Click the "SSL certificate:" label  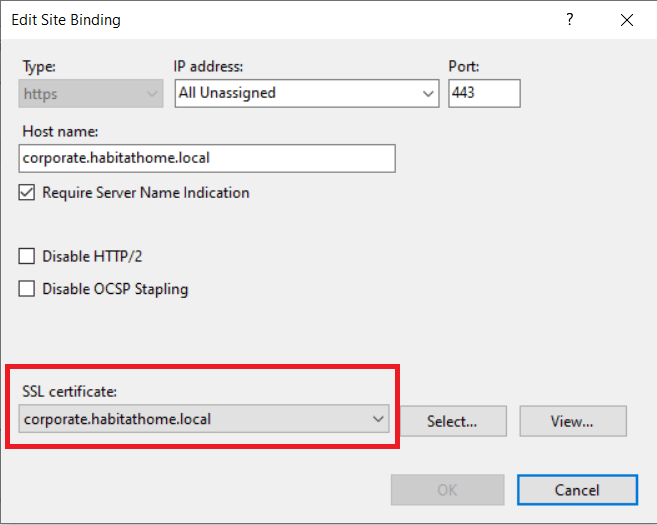click(68, 391)
